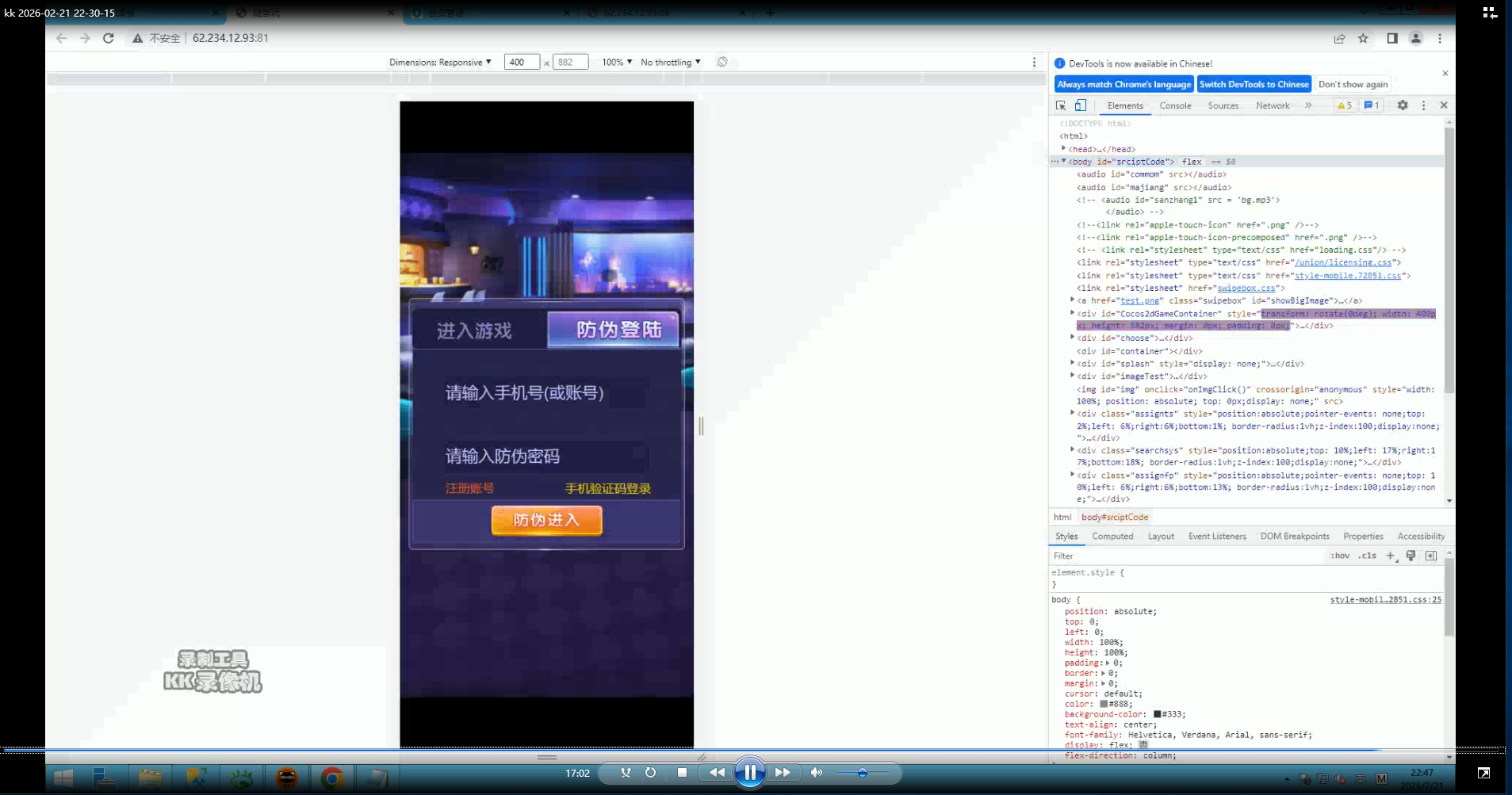Switch to the Console tab
This screenshot has width=1512, height=795.
(1175, 105)
